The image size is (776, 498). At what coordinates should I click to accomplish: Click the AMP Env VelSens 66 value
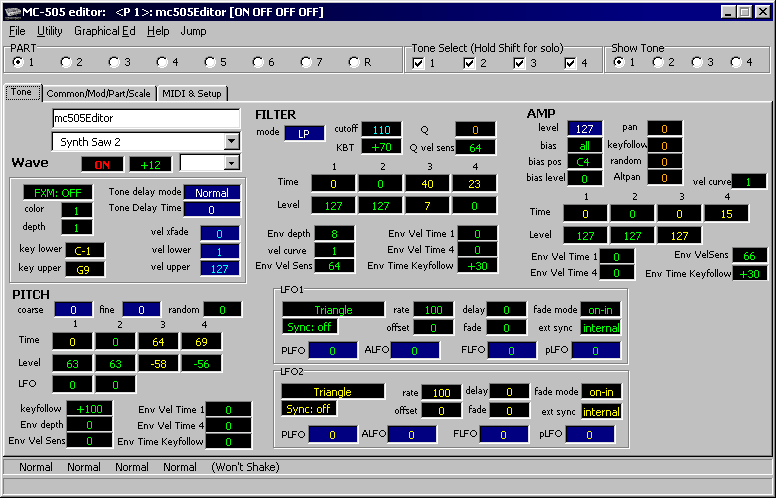click(x=749, y=255)
